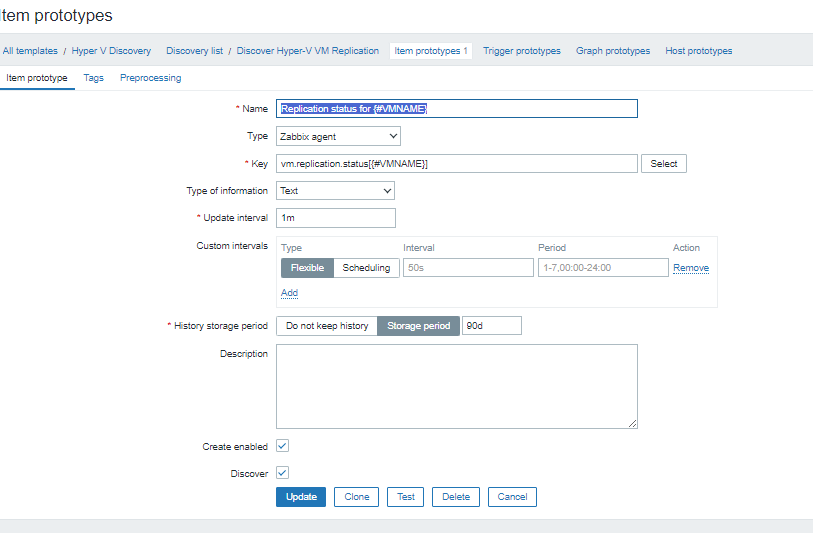813x533 pixels.
Task: Go to Trigger prototypes
Action: (521, 51)
